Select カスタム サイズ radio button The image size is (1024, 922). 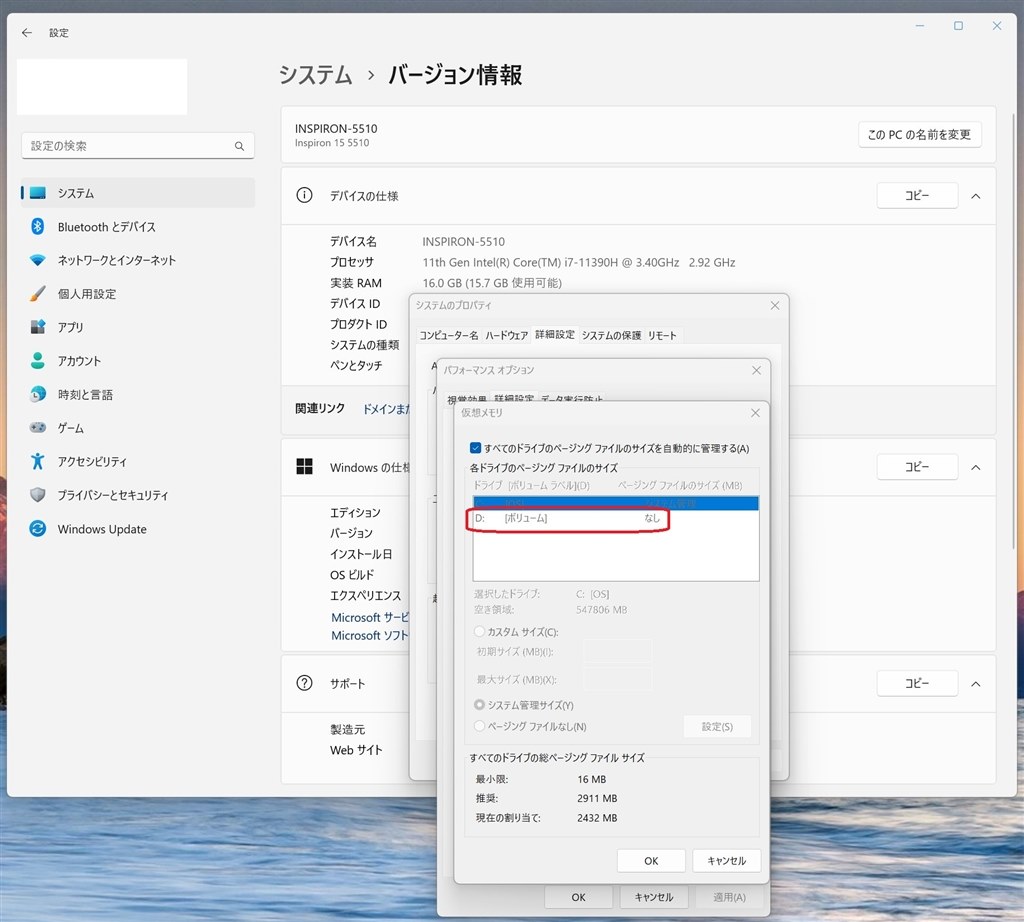479,631
